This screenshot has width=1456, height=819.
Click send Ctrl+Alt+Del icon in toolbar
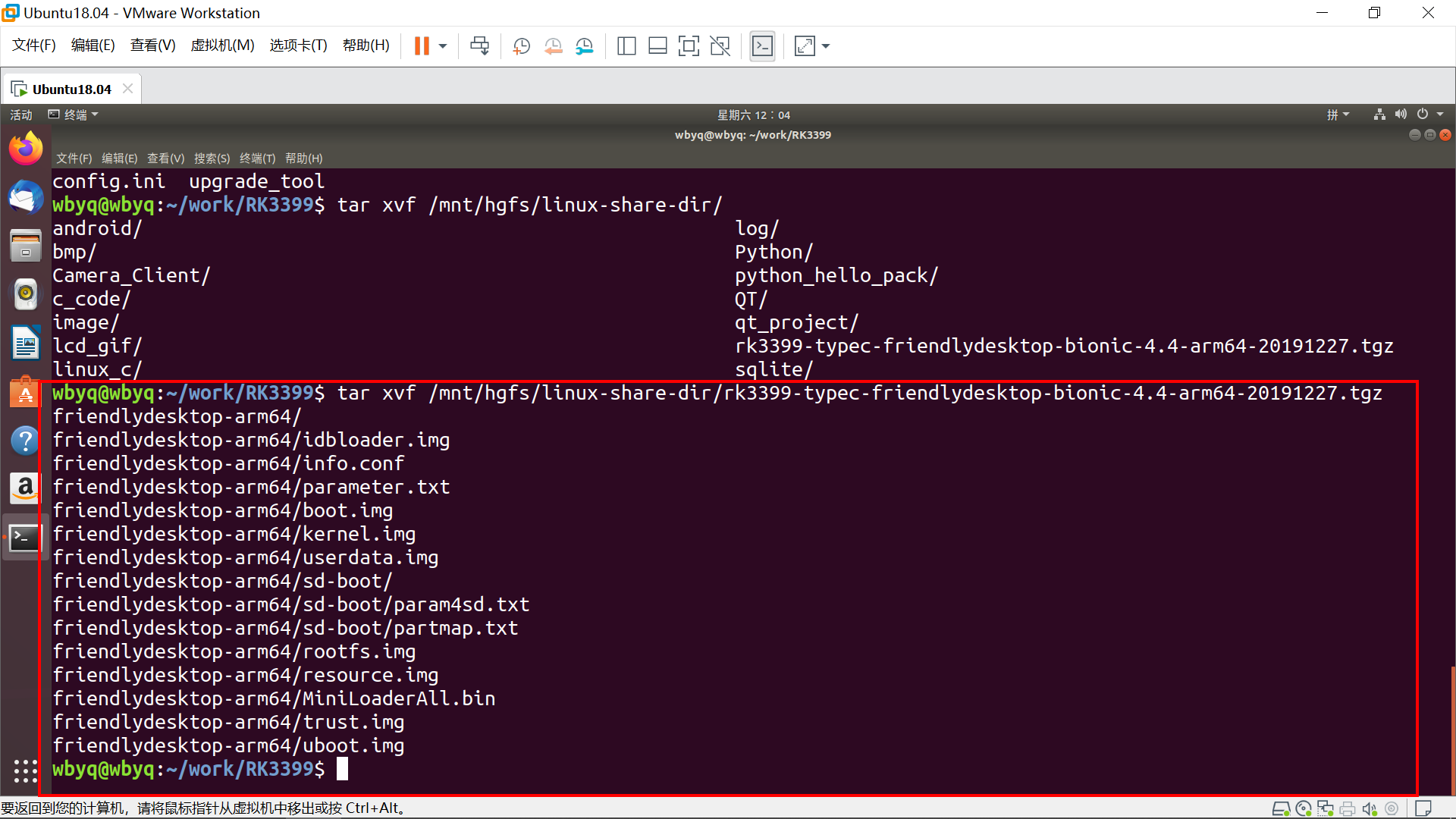(479, 46)
